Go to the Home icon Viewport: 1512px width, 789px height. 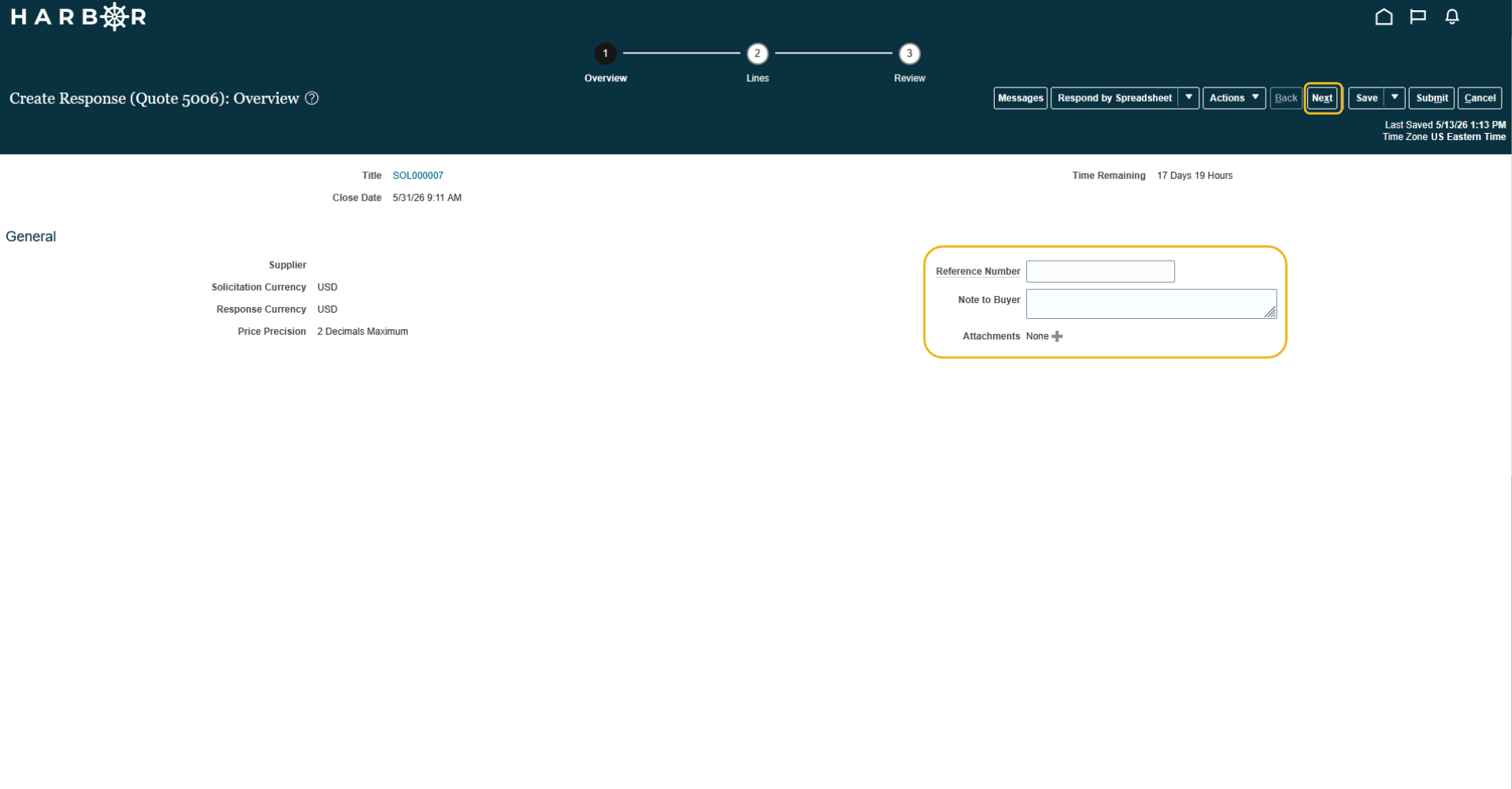click(x=1384, y=17)
